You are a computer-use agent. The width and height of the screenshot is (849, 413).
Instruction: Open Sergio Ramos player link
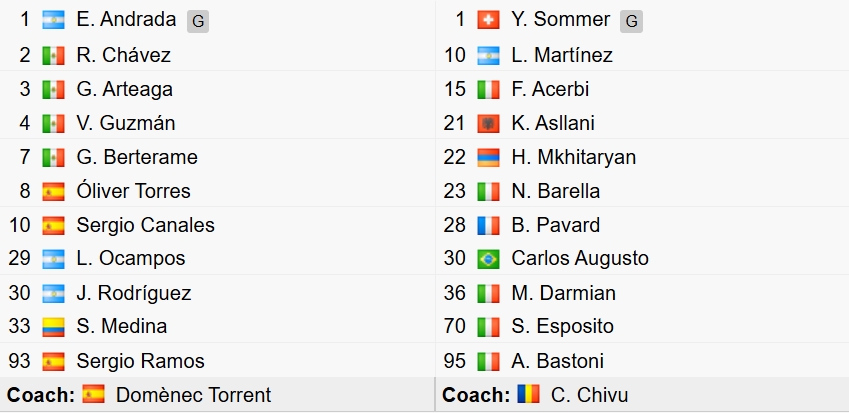pos(140,361)
